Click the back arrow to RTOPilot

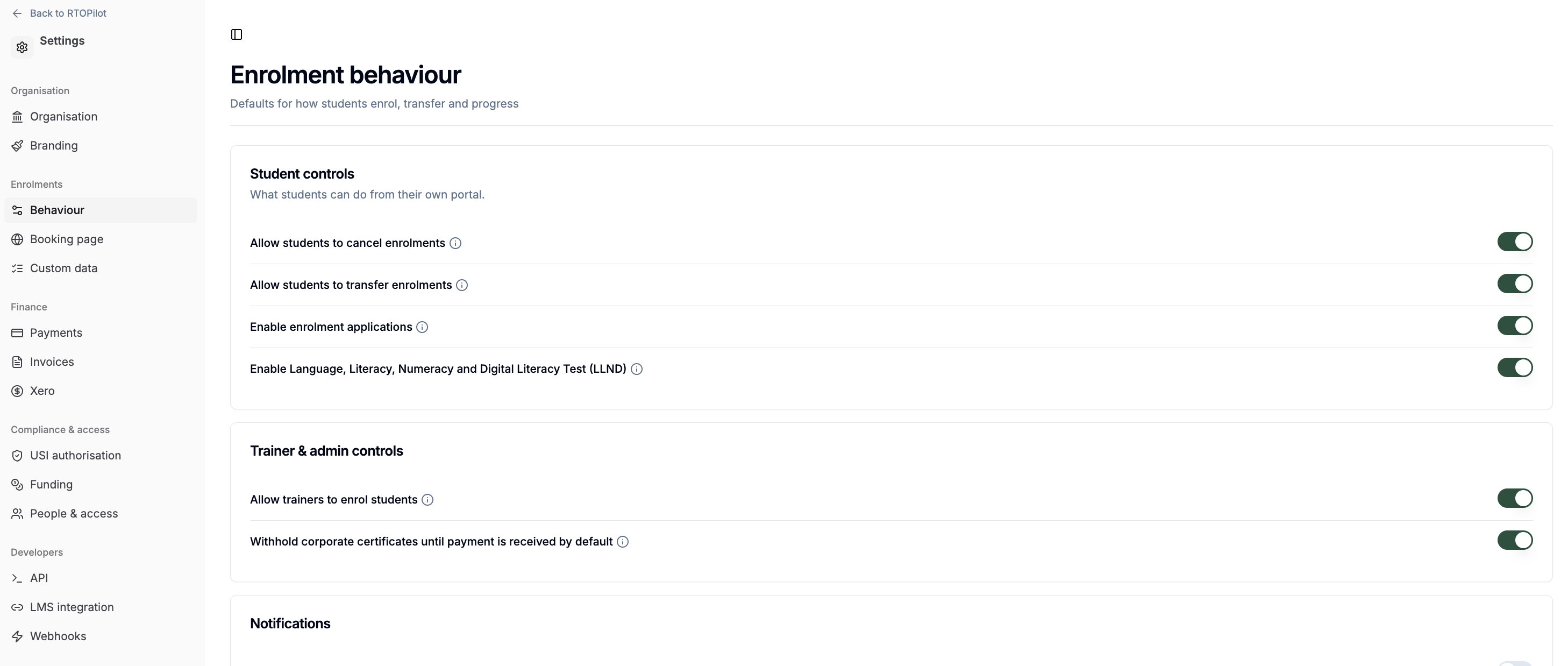[x=17, y=13]
